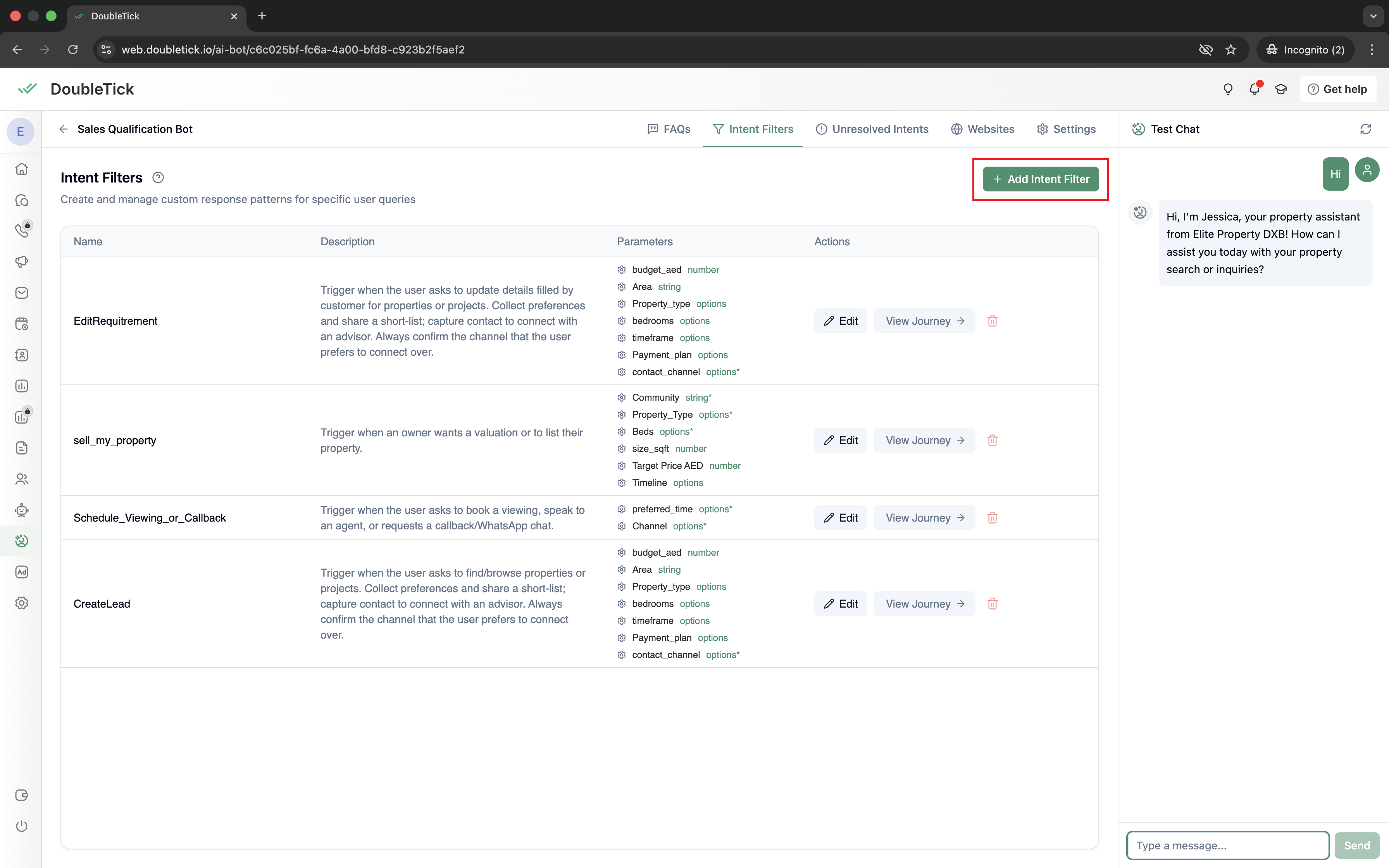Open the Websites tab
Screen dimensions: 1389x868
[982, 129]
